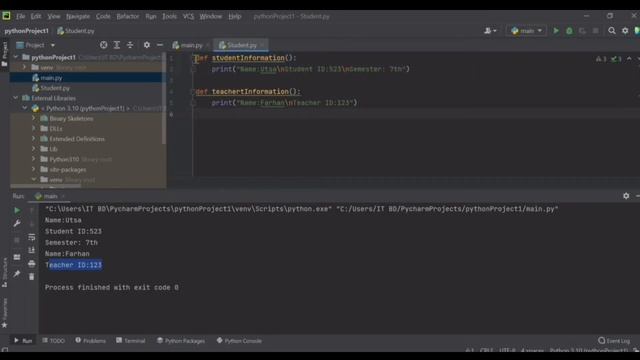Open the main run configuration dropdown
Image resolution: width=640 pixels, height=360 pixels.
point(526,31)
